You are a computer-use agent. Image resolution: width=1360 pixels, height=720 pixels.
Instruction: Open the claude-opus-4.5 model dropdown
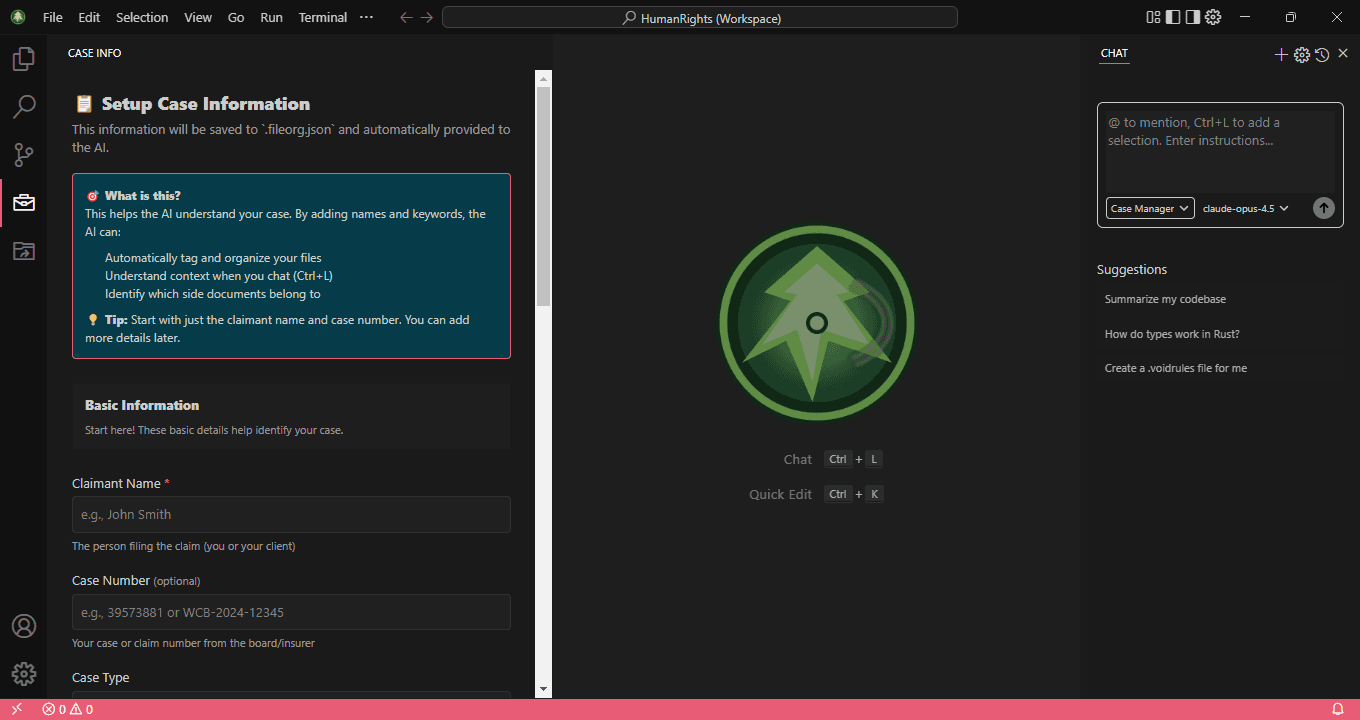click(x=1246, y=208)
